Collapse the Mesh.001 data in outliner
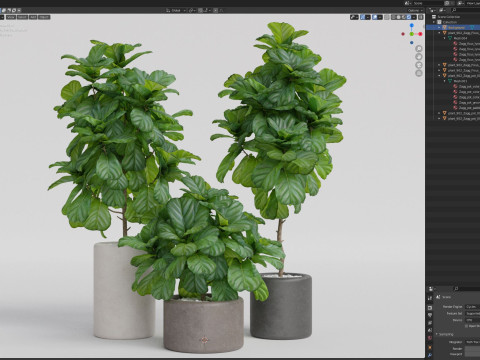480x360 pixels. click(444, 81)
